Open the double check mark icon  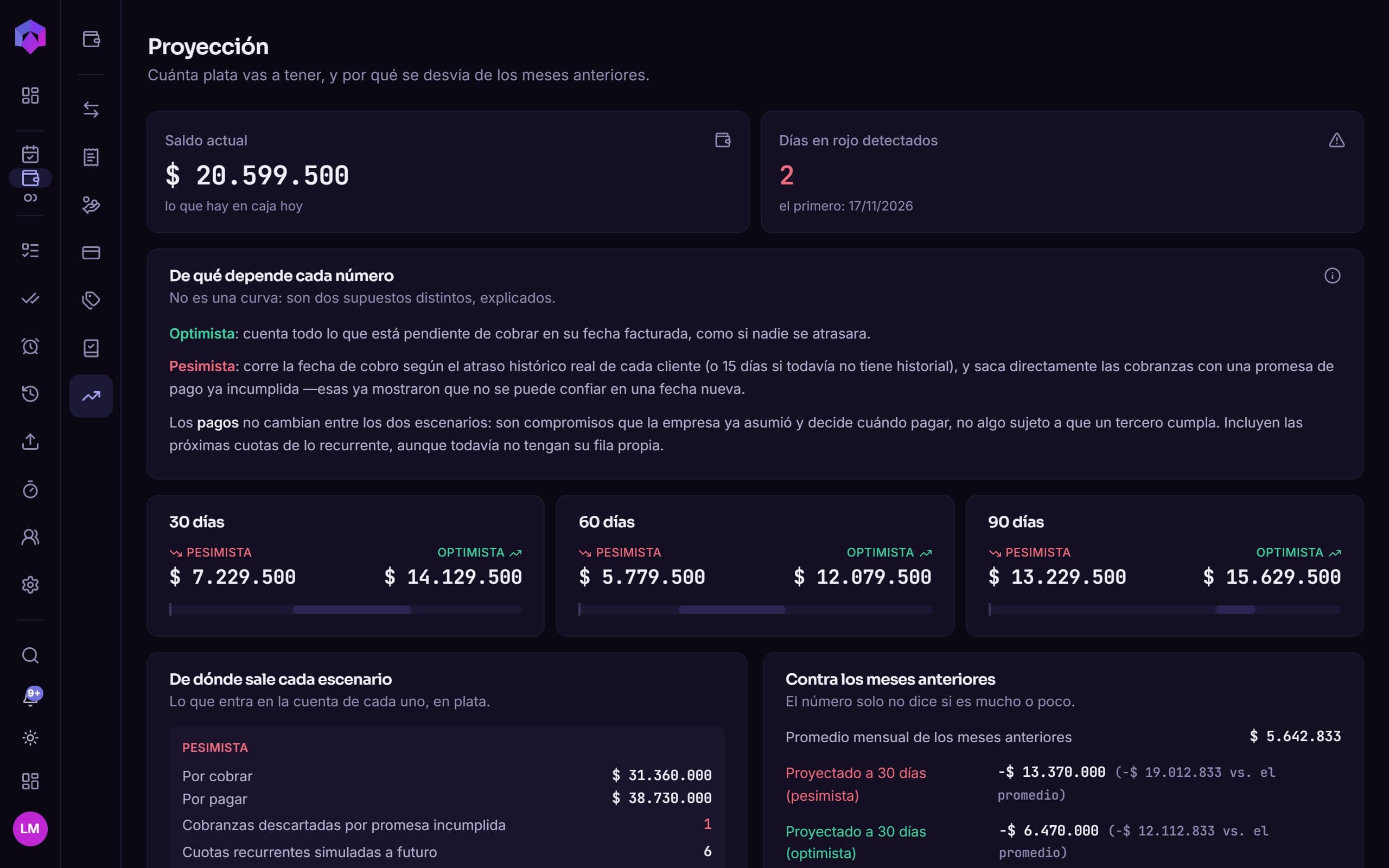pos(30,298)
